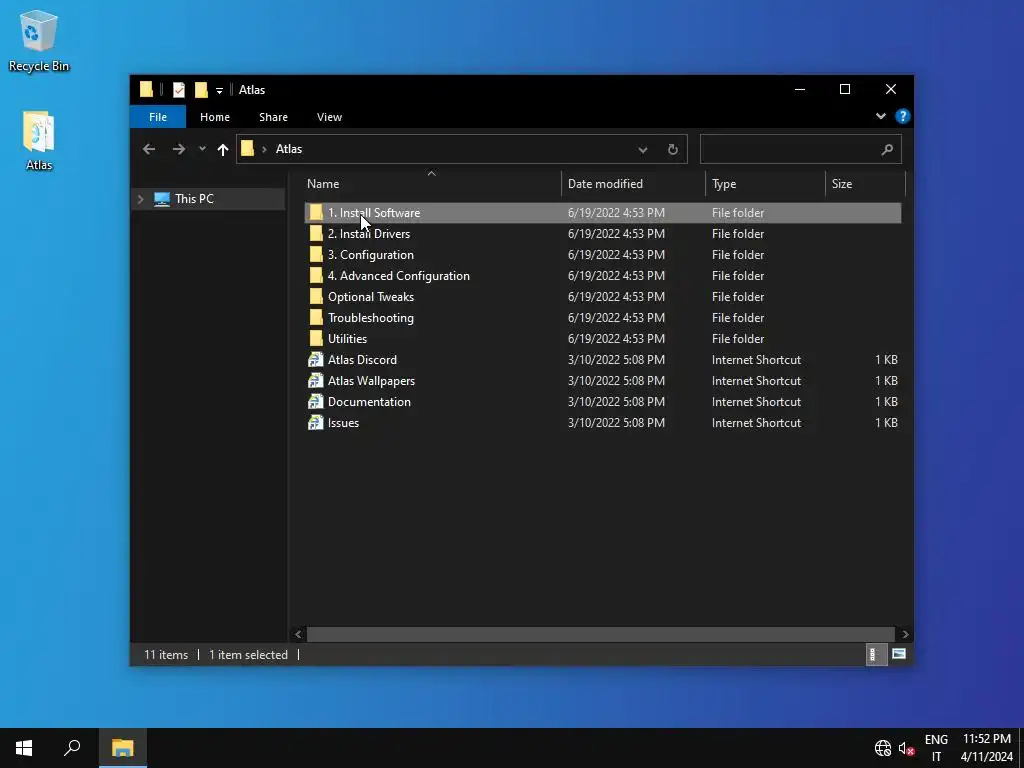Screen dimensions: 1024x768
Task: Switch to Large icons view in status bar
Action: coord(899,654)
